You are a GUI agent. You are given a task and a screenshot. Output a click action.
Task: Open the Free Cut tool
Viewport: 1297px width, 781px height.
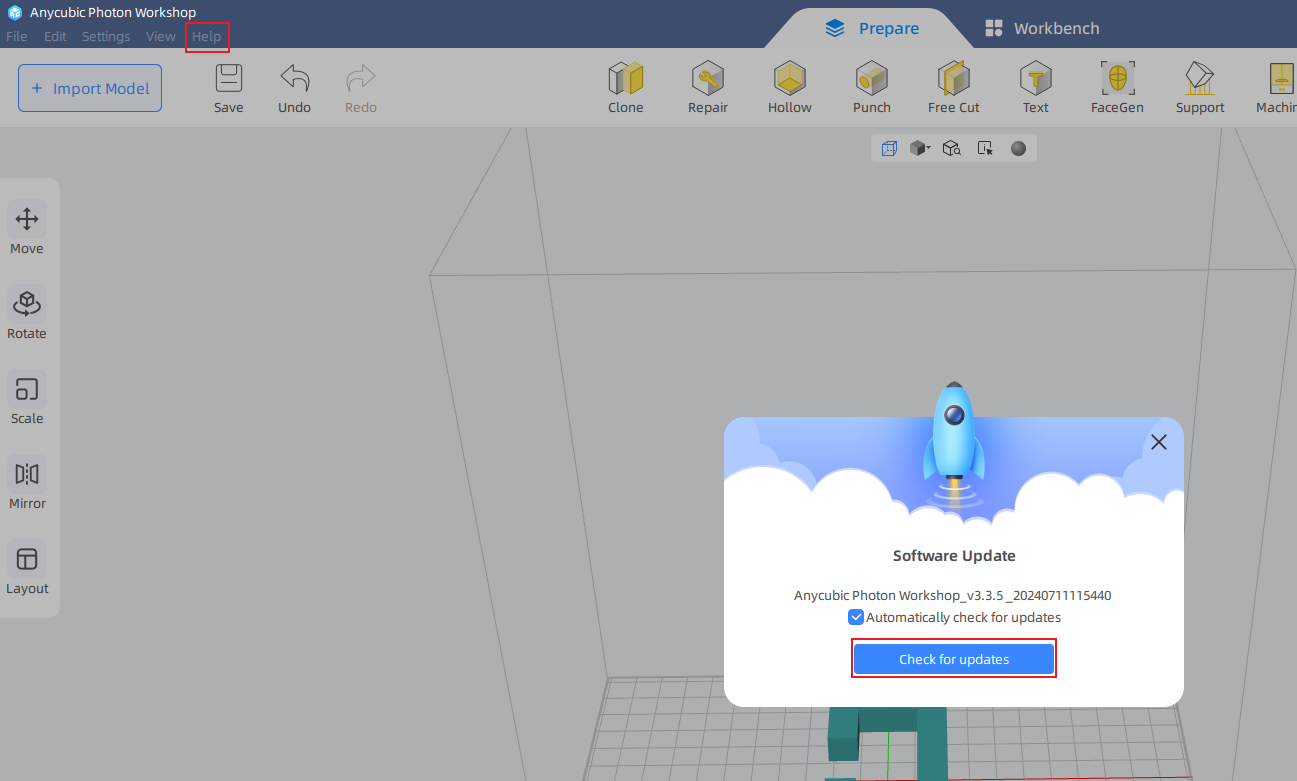954,88
